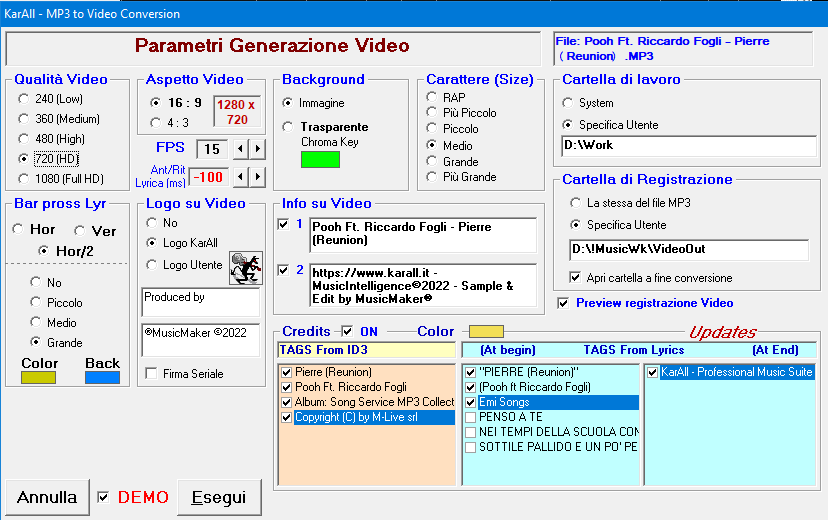Select 360 (Medium) video quality
The image size is (828, 520).
pos(23,119)
